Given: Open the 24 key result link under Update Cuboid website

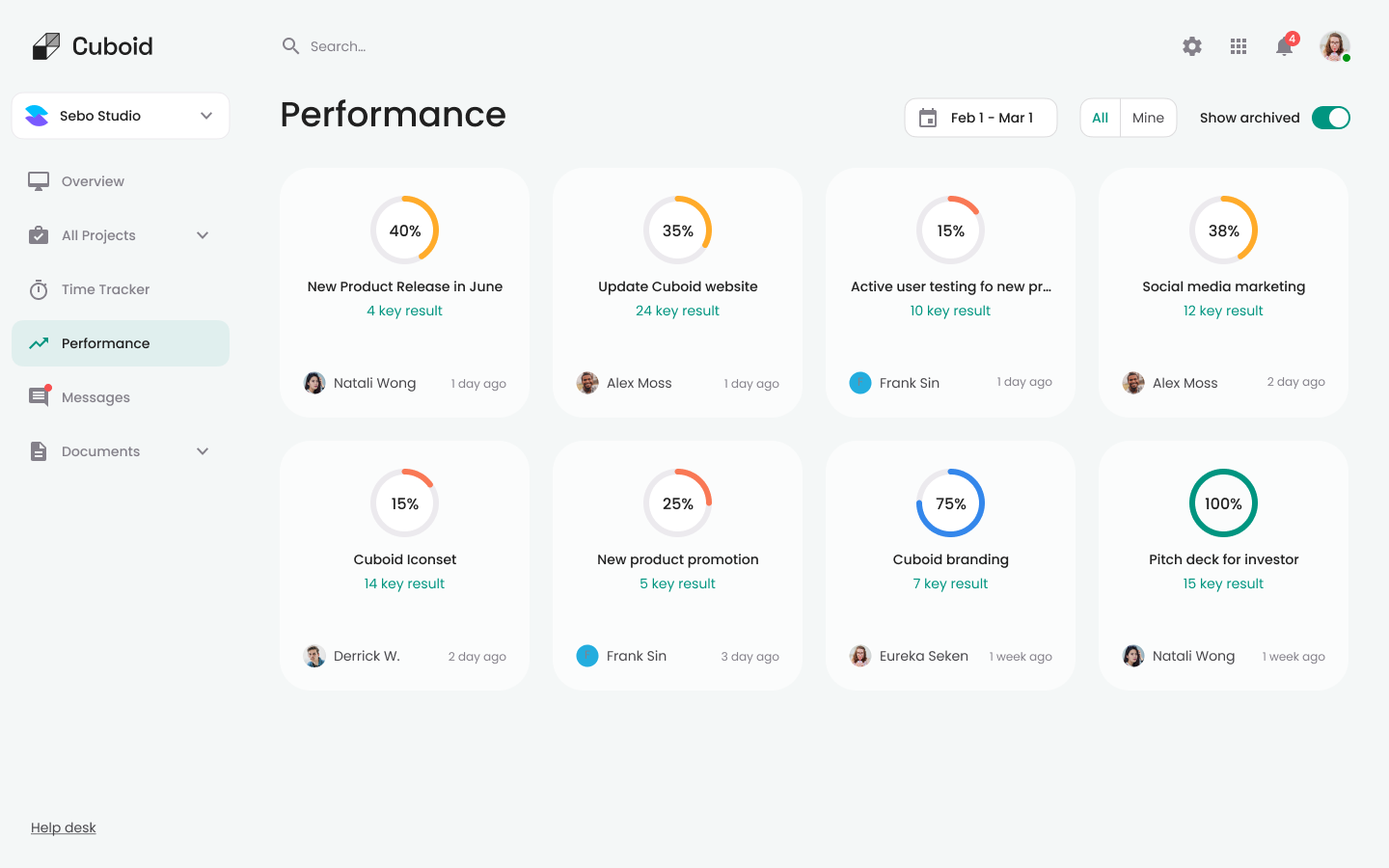Looking at the screenshot, I should [x=677, y=310].
